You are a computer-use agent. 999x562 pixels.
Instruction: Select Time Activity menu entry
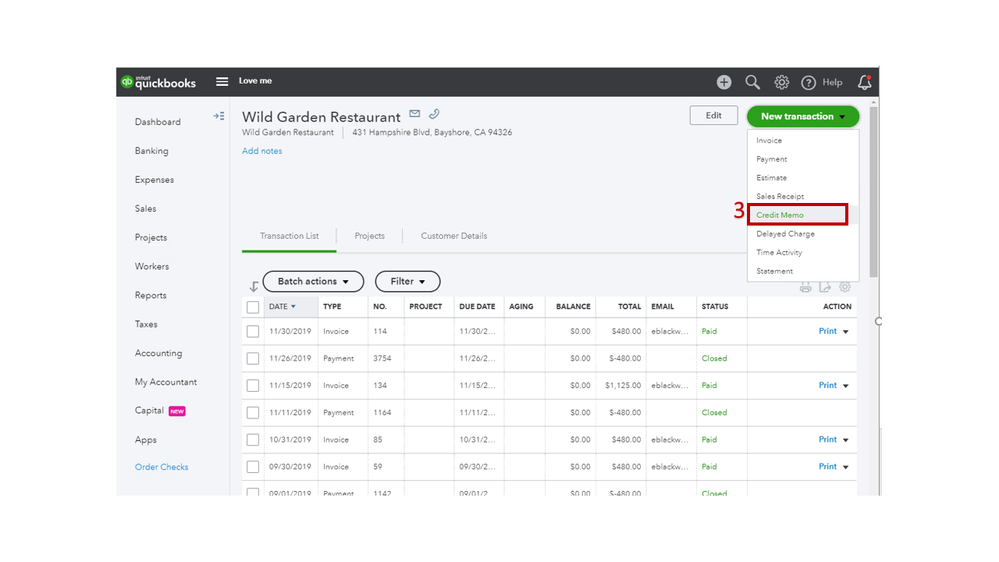pyautogui.click(x=779, y=252)
